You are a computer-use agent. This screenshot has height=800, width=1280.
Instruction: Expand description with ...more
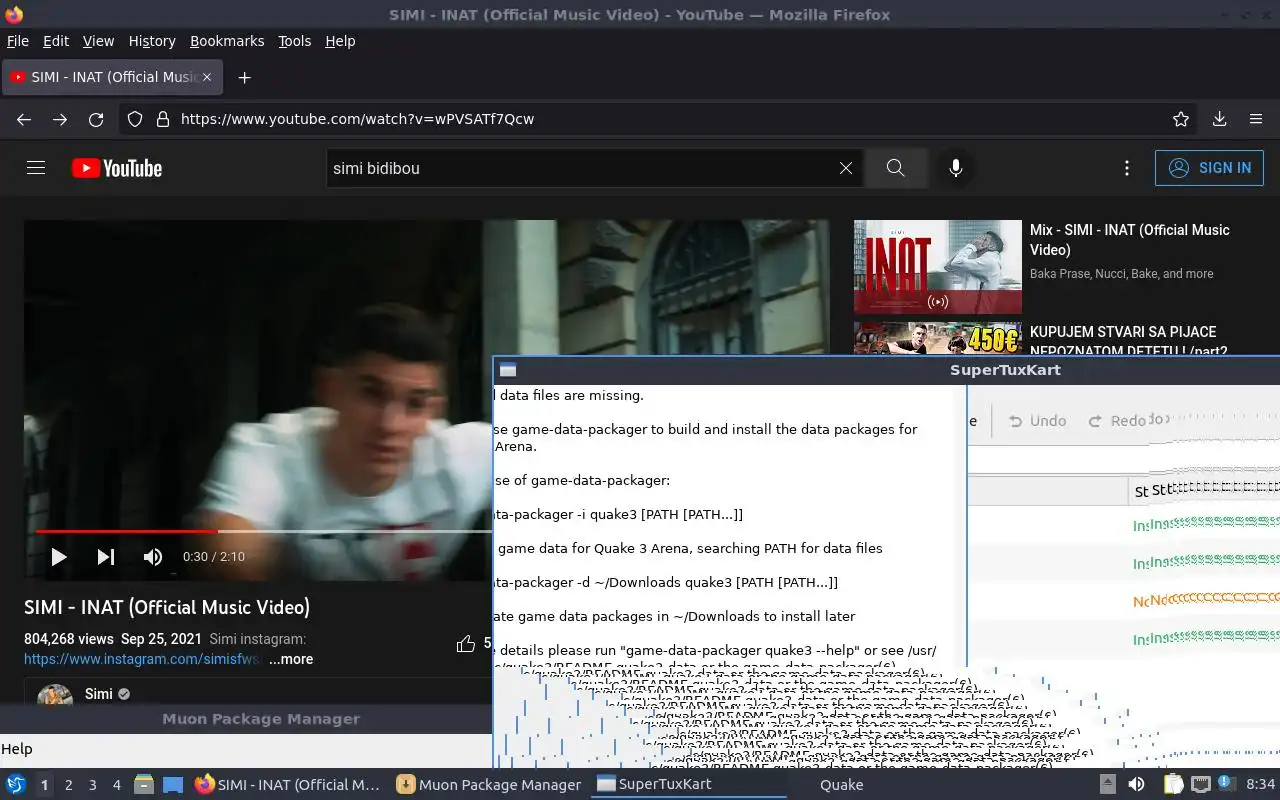(291, 659)
